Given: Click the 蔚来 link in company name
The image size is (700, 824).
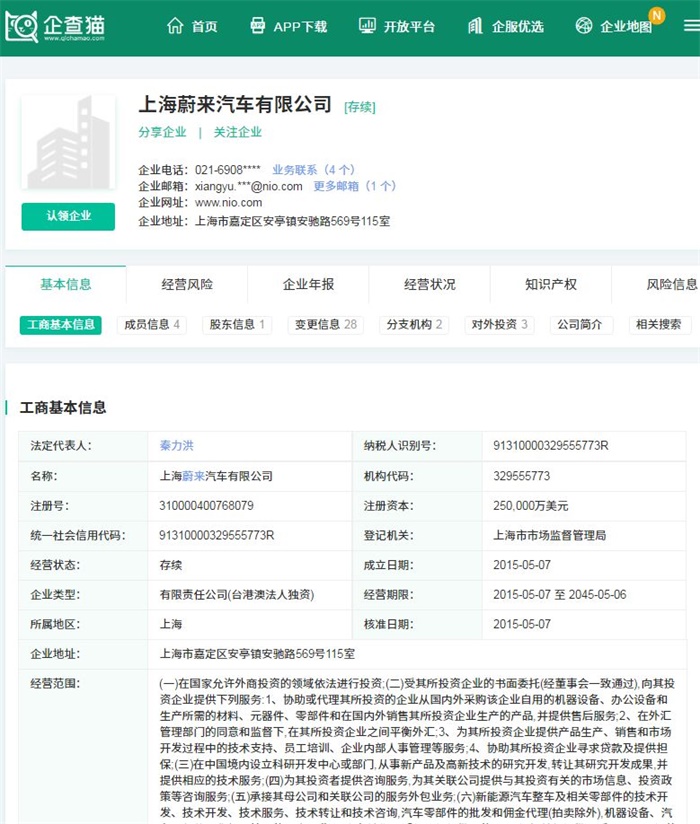Looking at the screenshot, I should (x=193, y=476).
